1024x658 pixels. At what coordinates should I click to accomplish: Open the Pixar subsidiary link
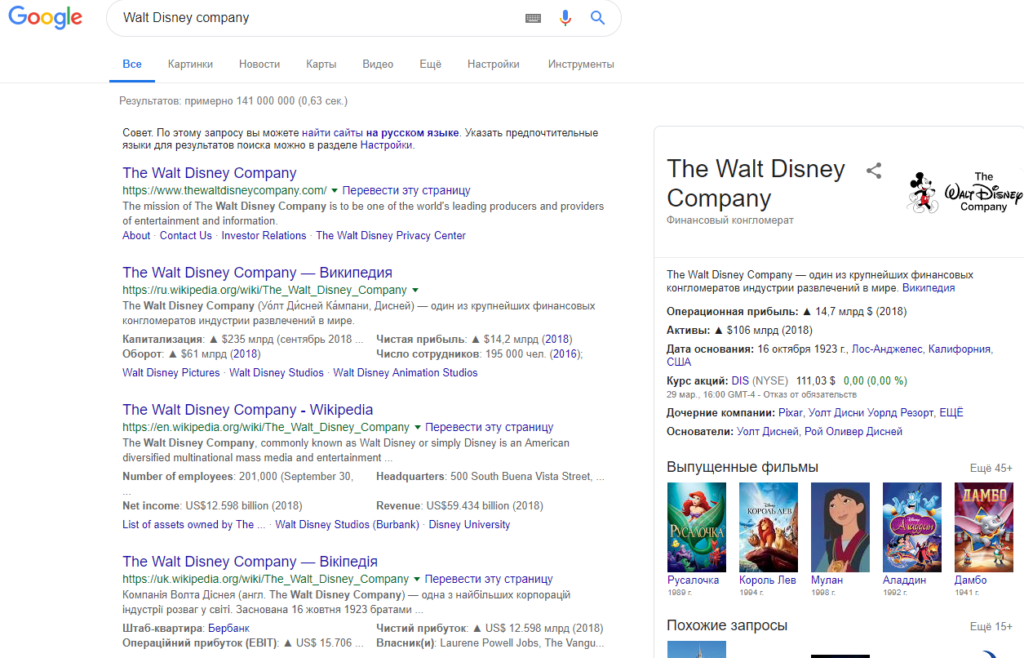(x=790, y=413)
